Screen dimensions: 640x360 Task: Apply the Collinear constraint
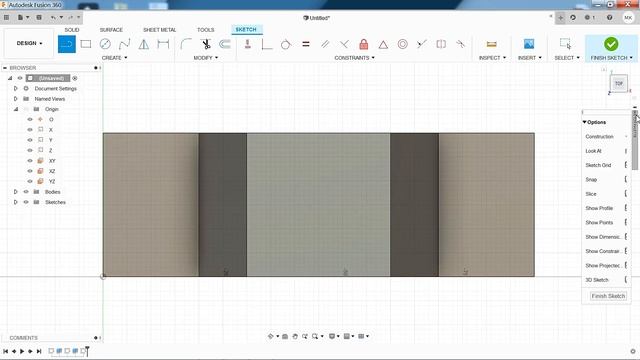click(422, 44)
